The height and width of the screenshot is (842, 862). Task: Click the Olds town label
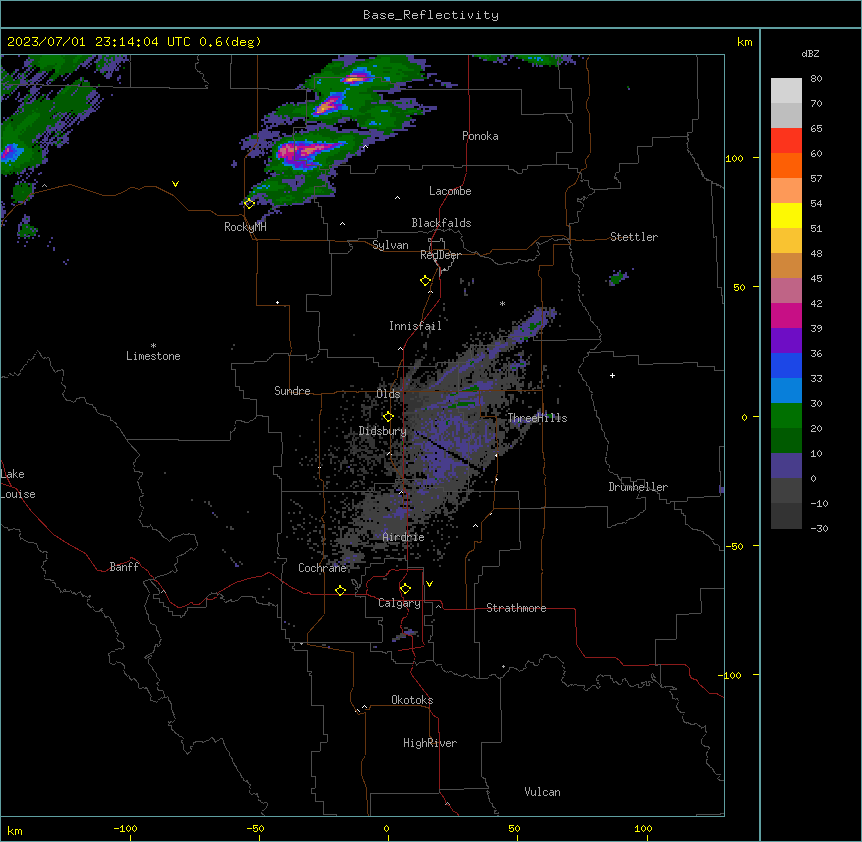coord(388,394)
